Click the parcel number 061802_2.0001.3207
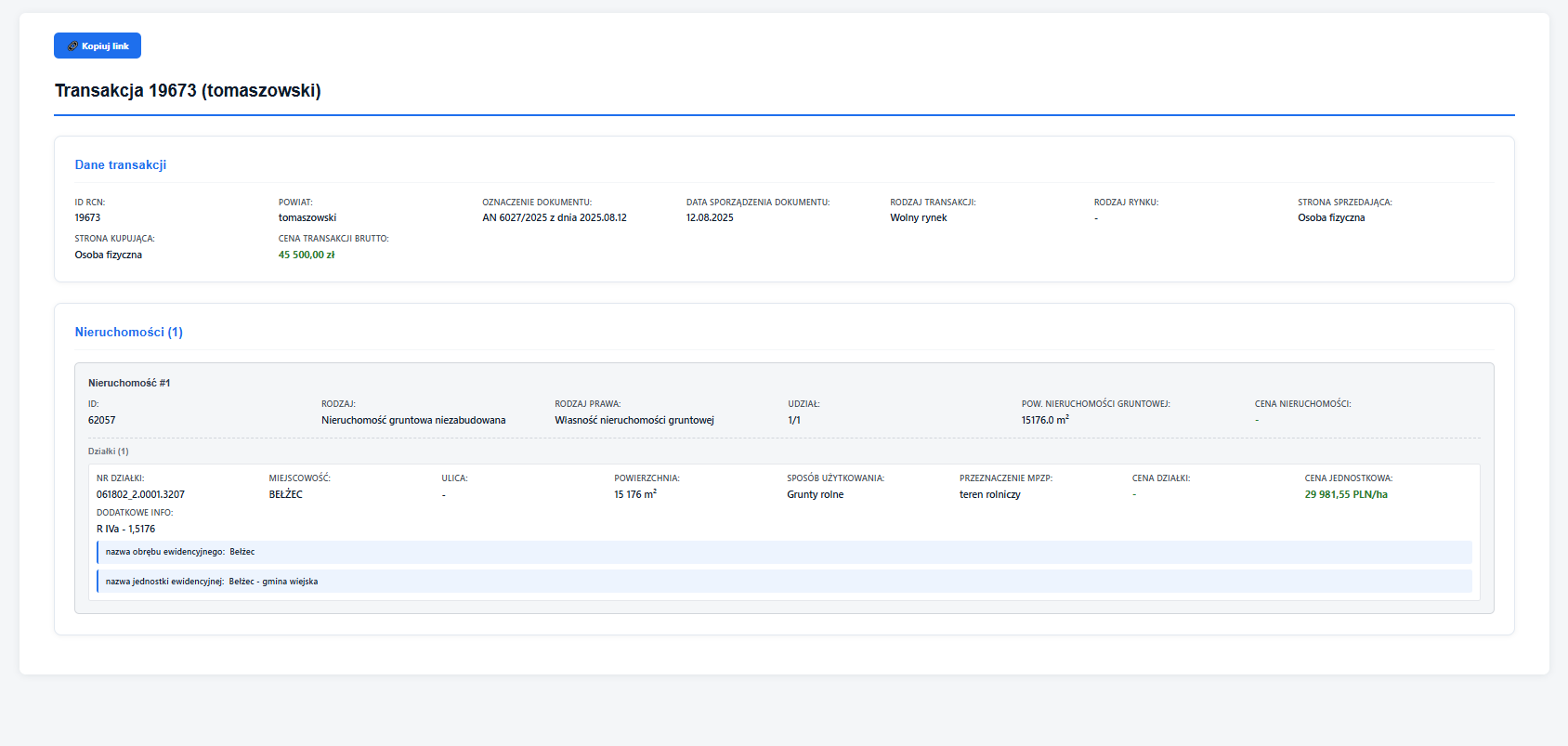The height and width of the screenshot is (746, 1568). pos(140,494)
